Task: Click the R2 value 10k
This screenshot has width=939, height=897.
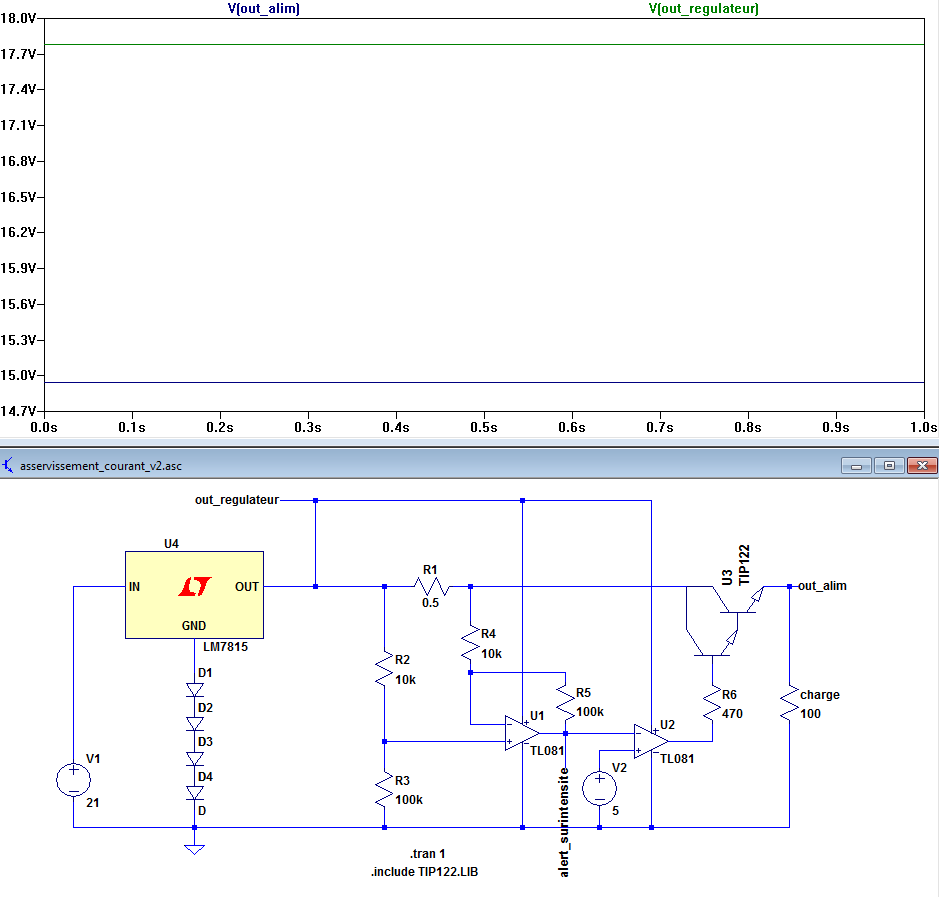Action: [405, 680]
